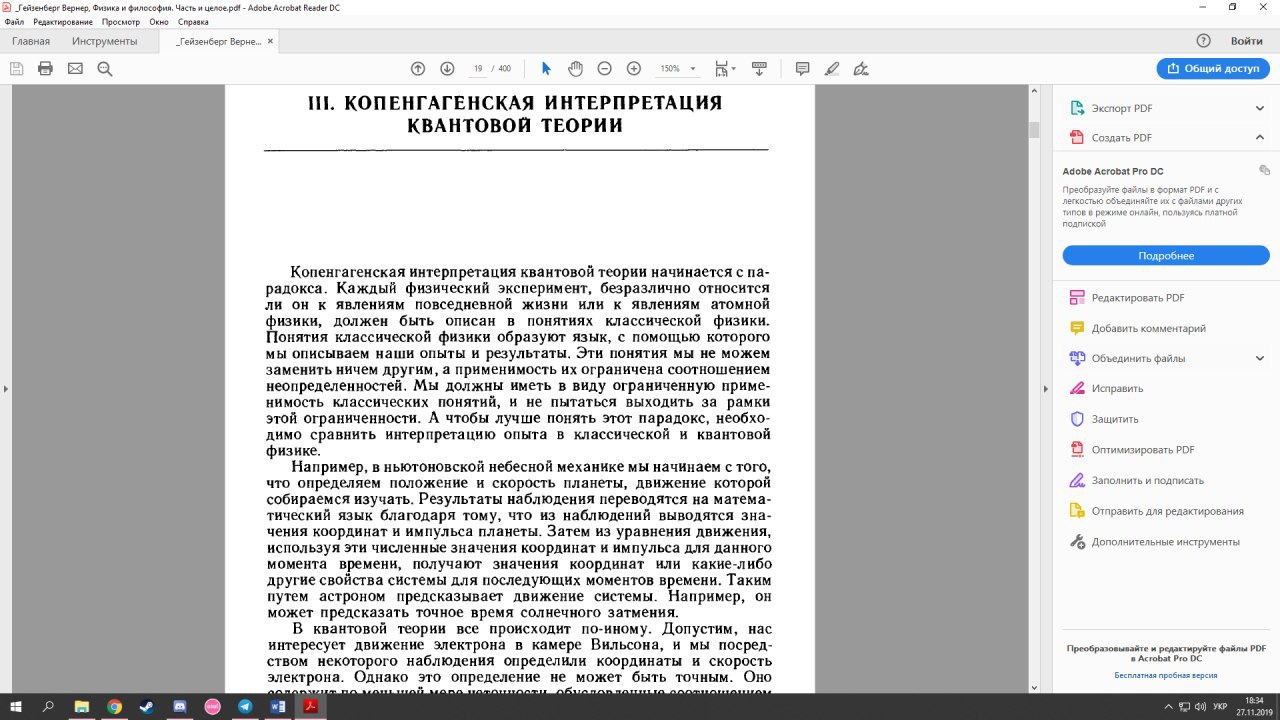
Task: Open Telegram from the taskbar
Action: pyautogui.click(x=245, y=706)
